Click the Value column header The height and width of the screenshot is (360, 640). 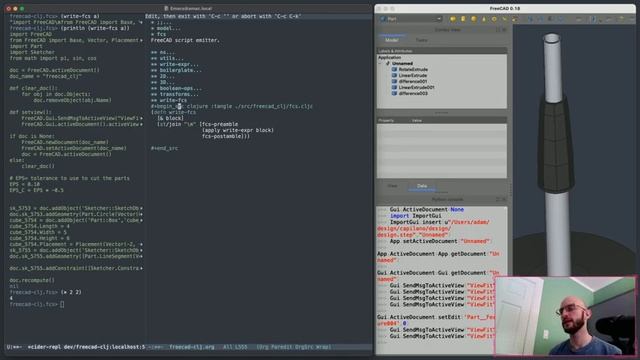[x=417, y=120]
